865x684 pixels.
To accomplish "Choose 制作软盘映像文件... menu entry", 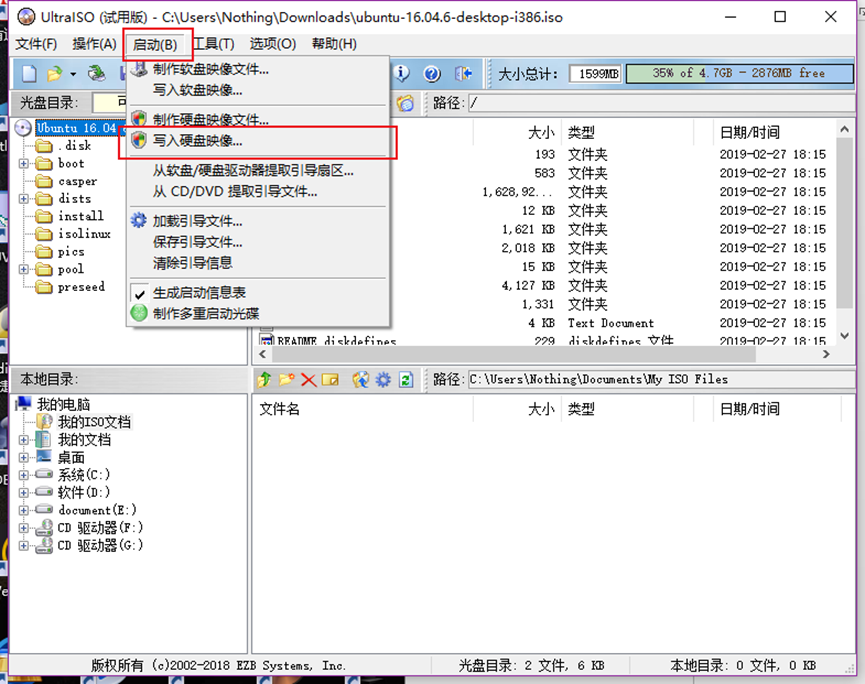I will 258,70.
